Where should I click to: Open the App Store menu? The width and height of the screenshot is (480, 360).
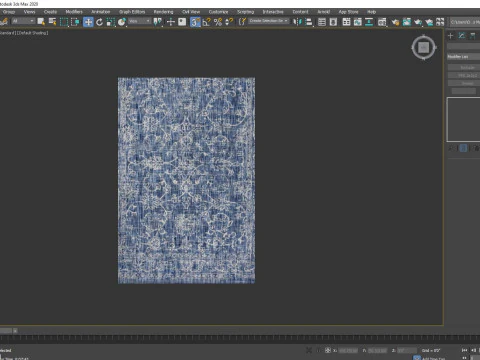(348, 12)
